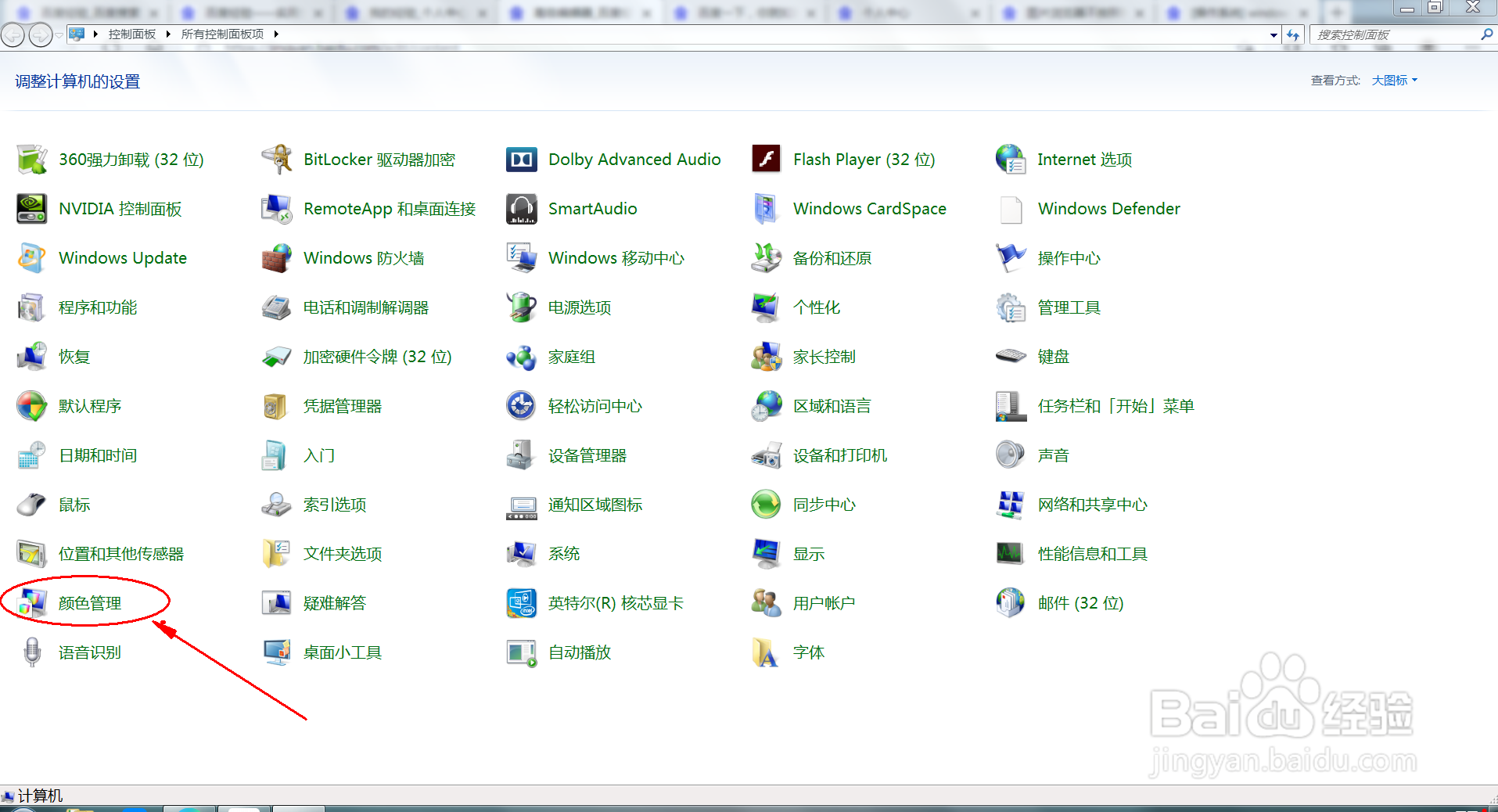
Task: Click the NVIDIA 控制面板 icon
Action: pyautogui.click(x=32, y=209)
